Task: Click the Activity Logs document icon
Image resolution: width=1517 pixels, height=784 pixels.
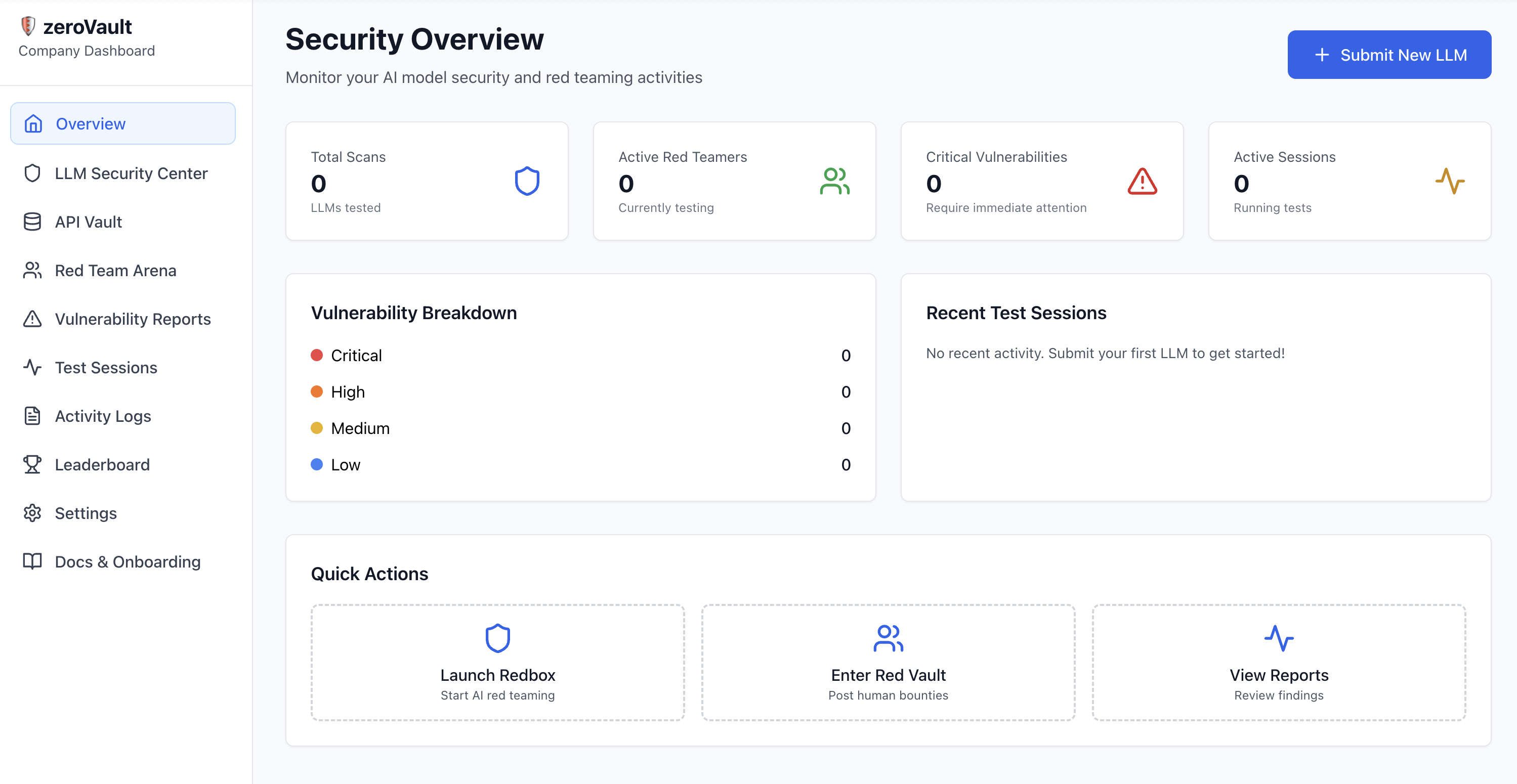Action: click(x=32, y=416)
